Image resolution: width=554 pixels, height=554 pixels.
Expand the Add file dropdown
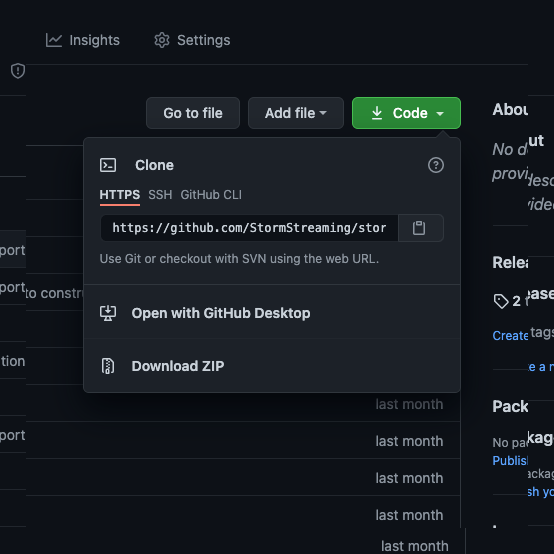(x=296, y=113)
